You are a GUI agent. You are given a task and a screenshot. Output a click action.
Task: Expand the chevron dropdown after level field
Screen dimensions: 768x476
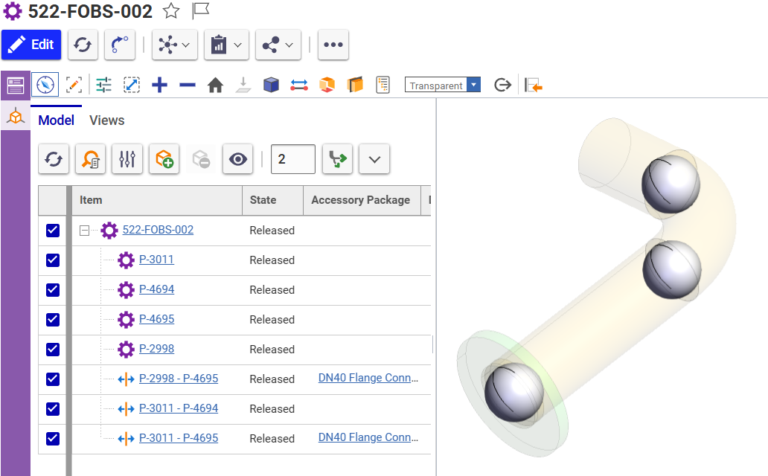[373, 158]
